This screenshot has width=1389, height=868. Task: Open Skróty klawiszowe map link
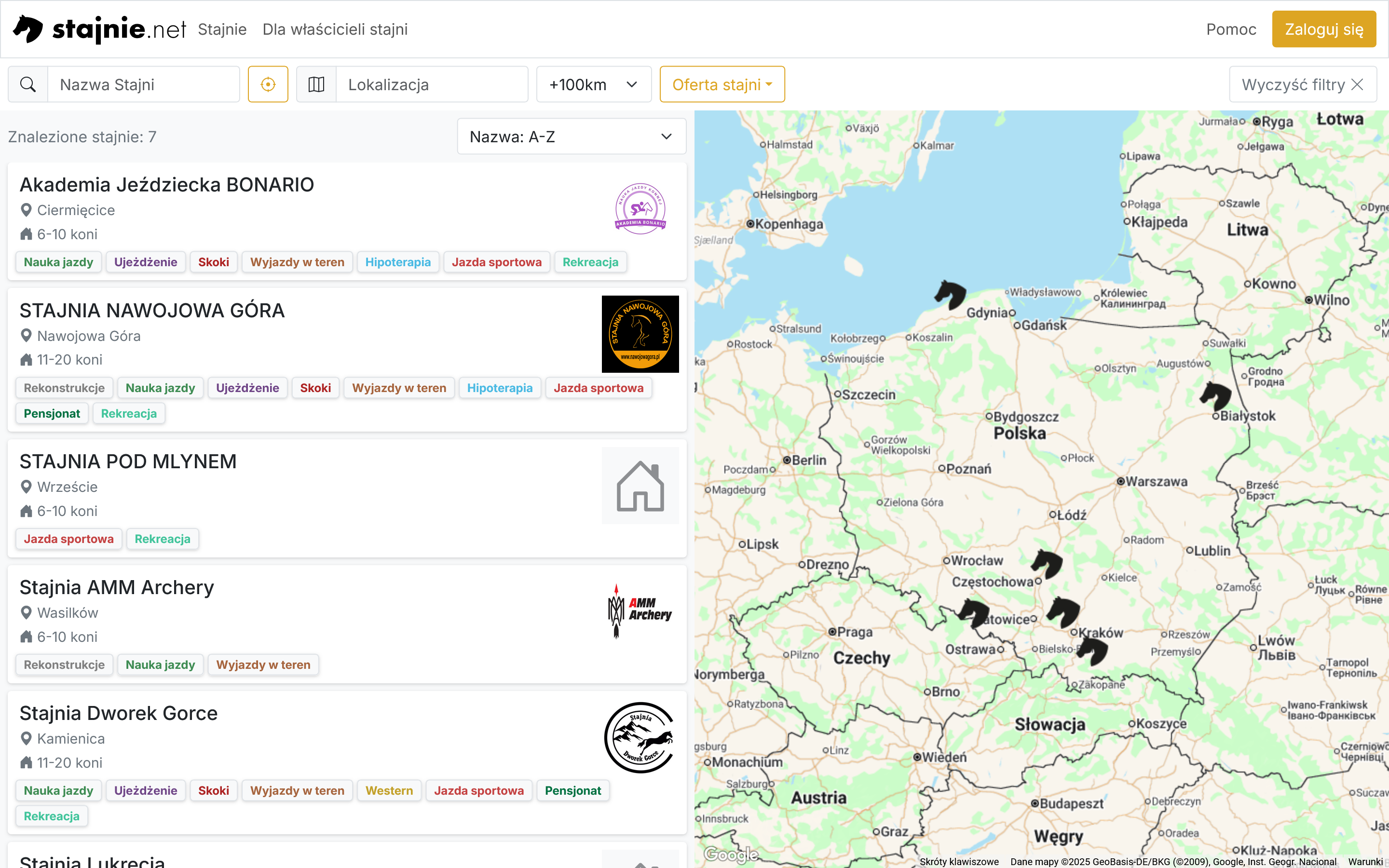pyautogui.click(x=958, y=861)
